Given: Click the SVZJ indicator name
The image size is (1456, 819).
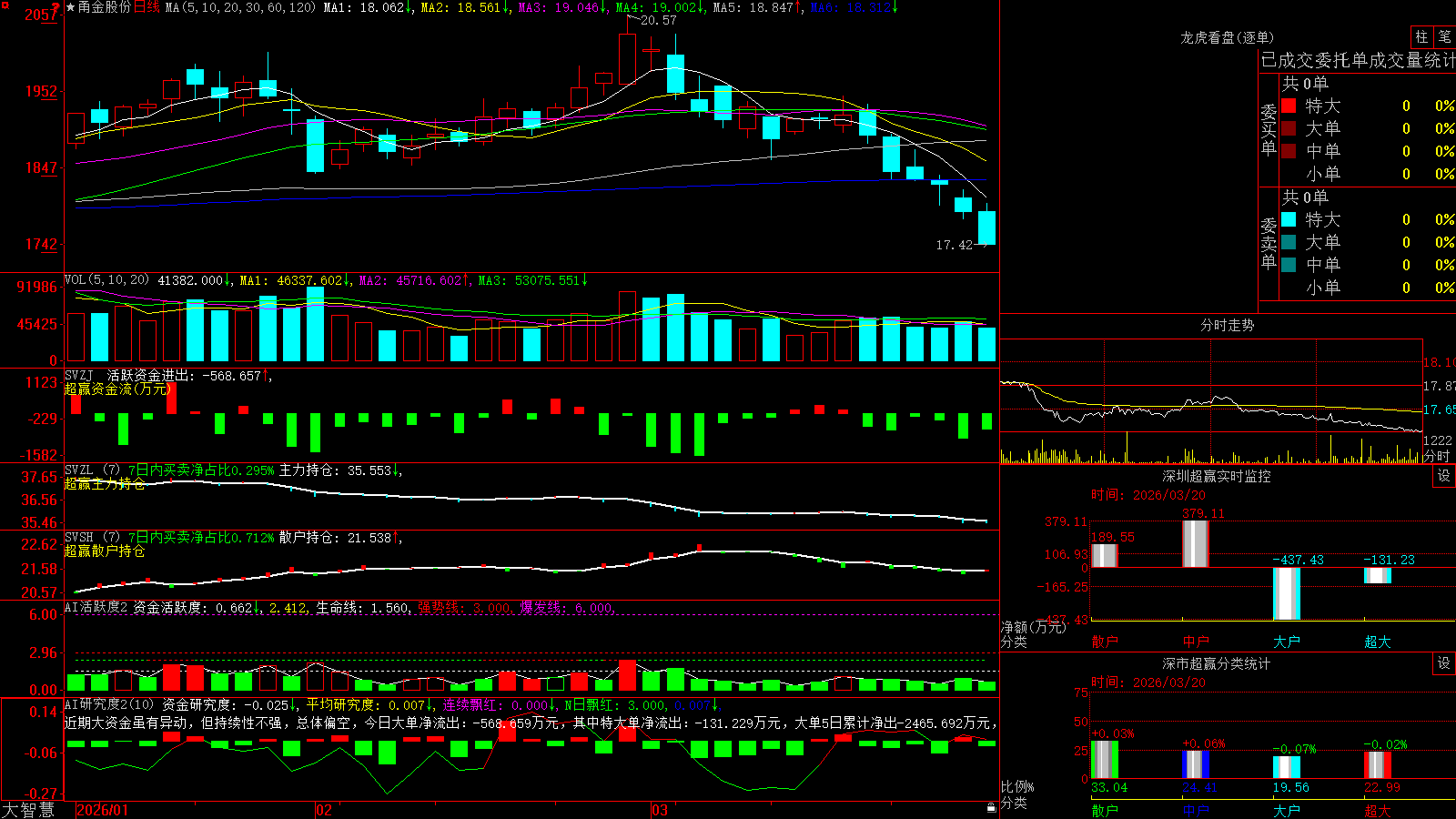Looking at the screenshot, I should click(x=79, y=375).
